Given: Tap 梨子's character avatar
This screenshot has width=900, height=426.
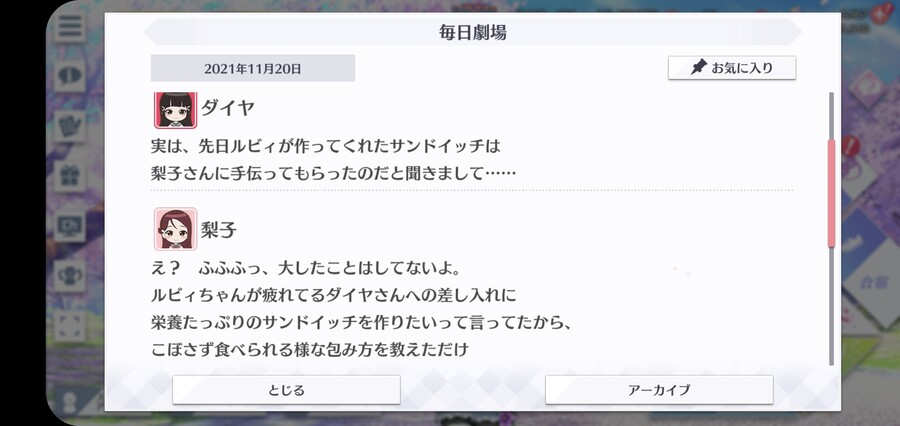Looking at the screenshot, I should point(176,229).
